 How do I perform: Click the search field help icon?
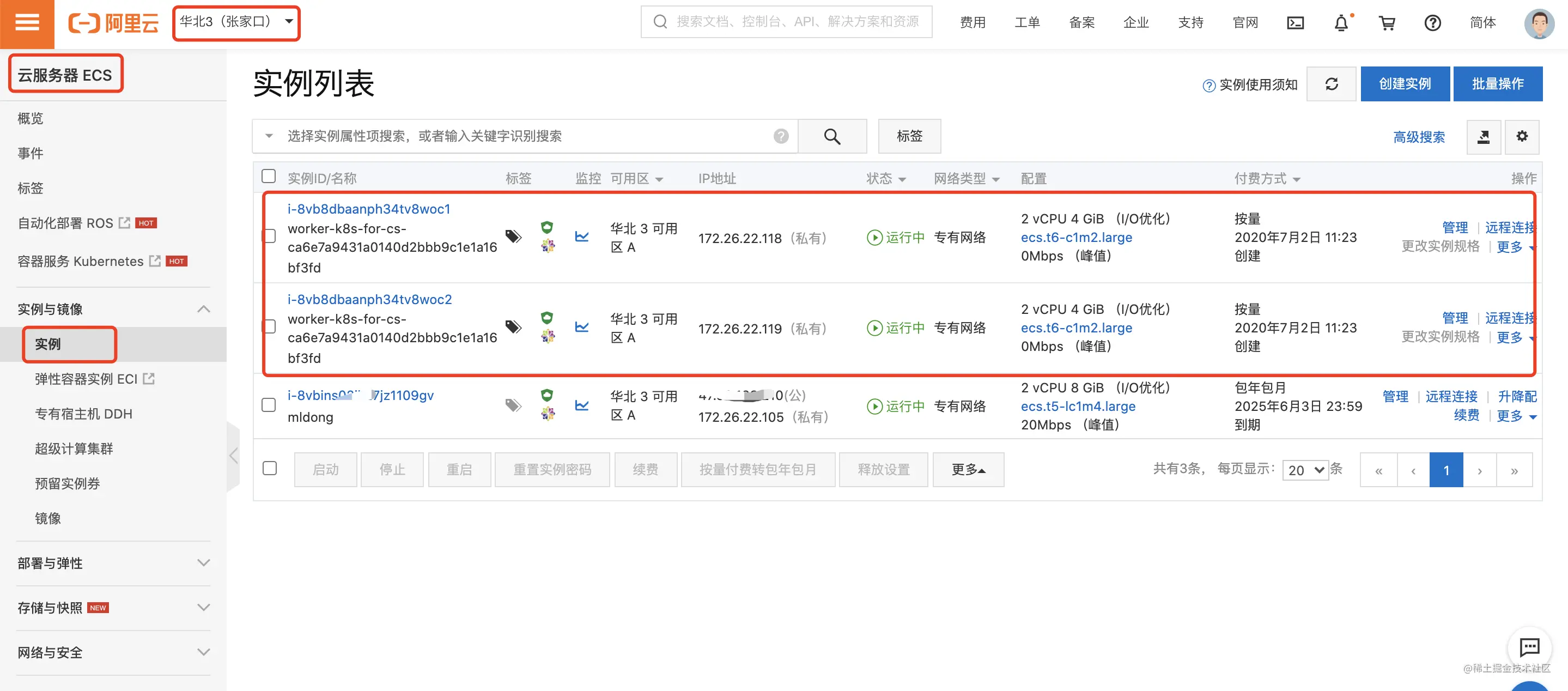click(x=781, y=136)
